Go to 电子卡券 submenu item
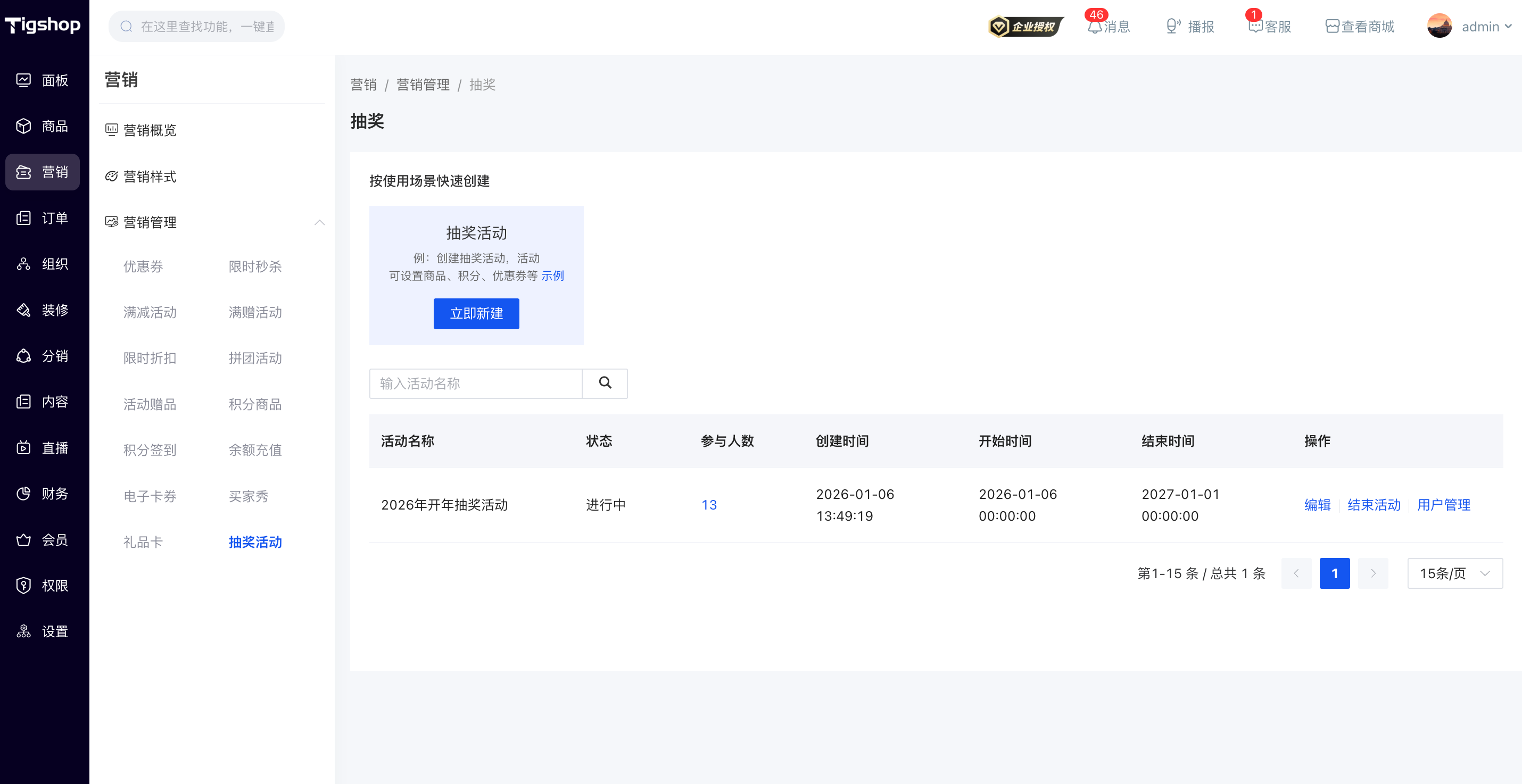Image resolution: width=1522 pixels, height=784 pixels. pos(150,496)
